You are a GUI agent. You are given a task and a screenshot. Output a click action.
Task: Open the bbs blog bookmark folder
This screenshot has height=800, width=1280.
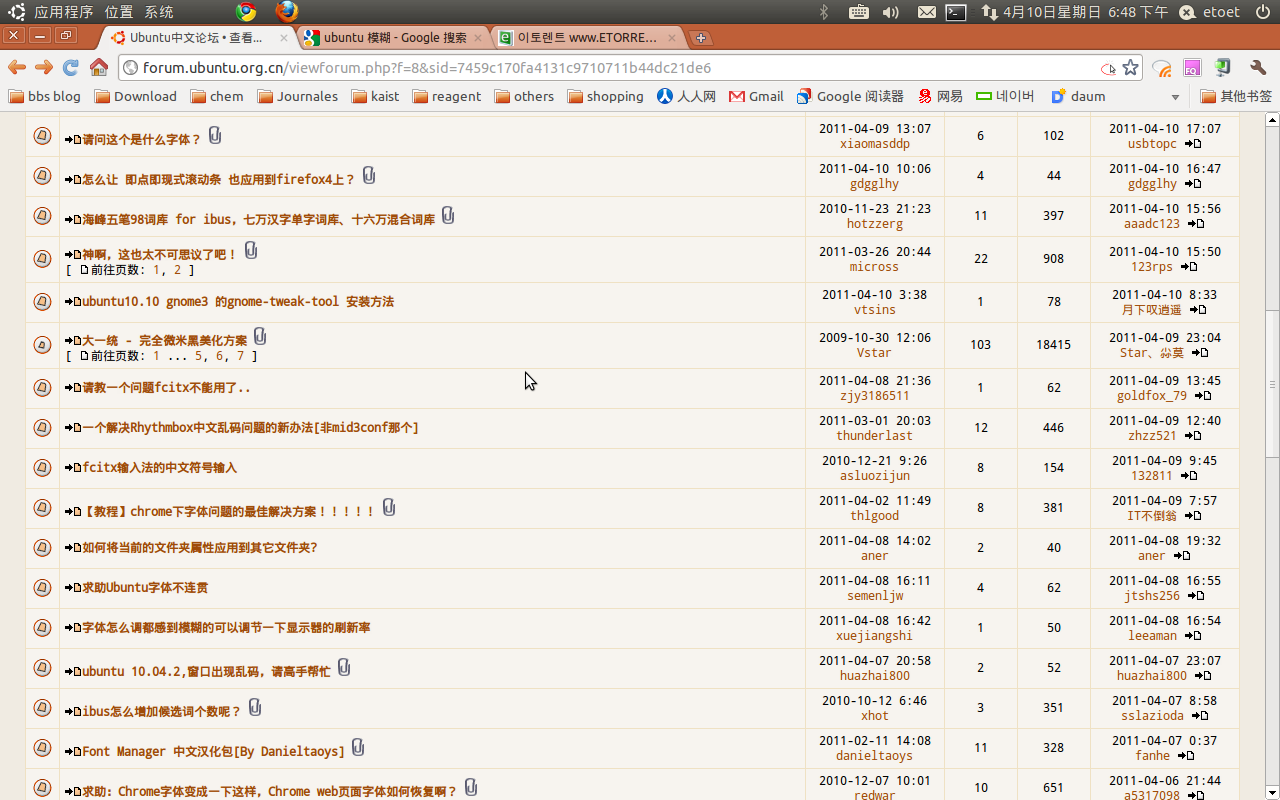coord(44,96)
